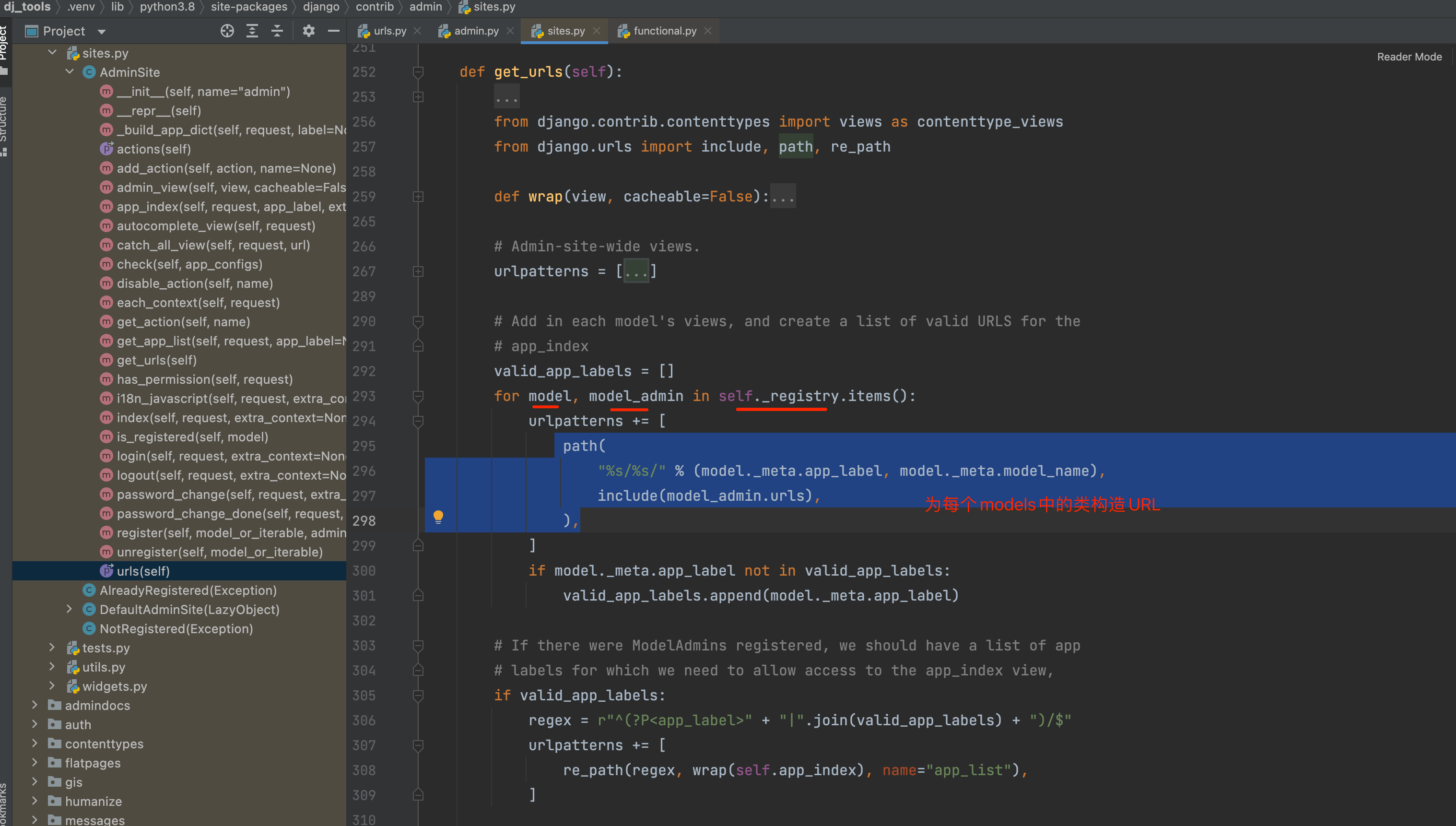Expand folded urlpatterns list at line 267
This screenshot has width=1456, height=826.
pyautogui.click(x=418, y=272)
